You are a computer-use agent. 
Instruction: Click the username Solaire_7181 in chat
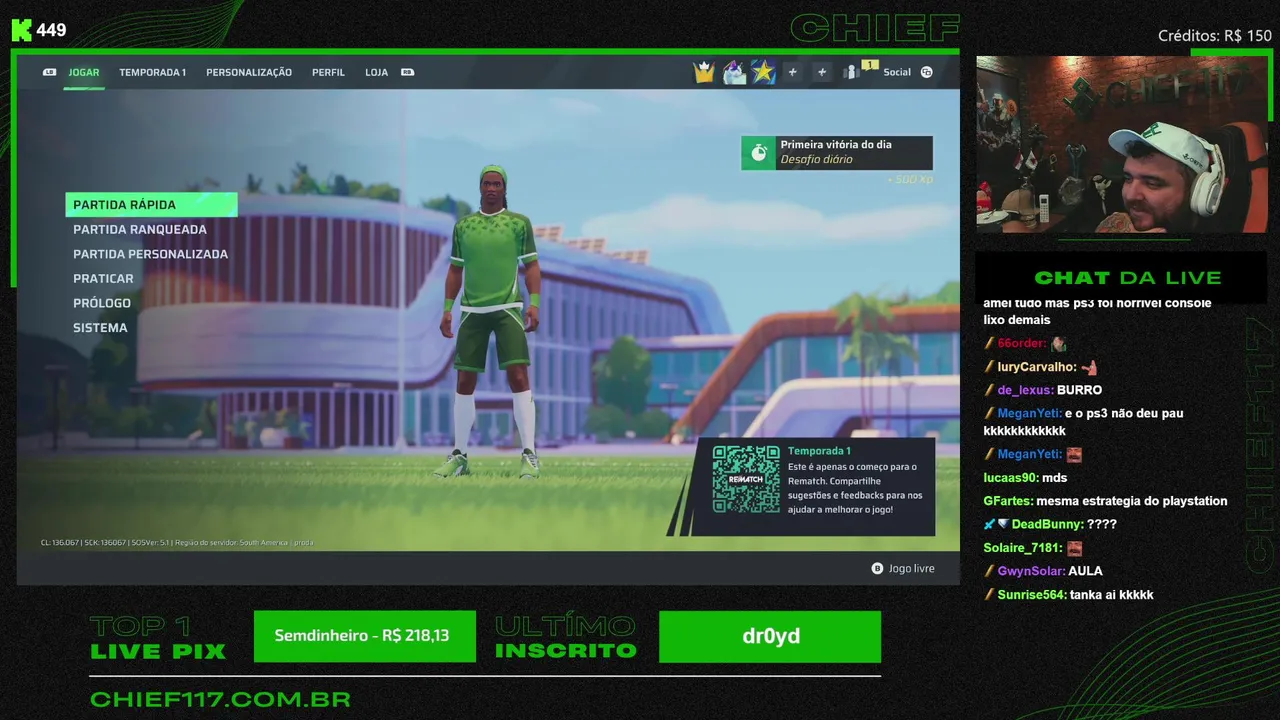coord(1022,548)
